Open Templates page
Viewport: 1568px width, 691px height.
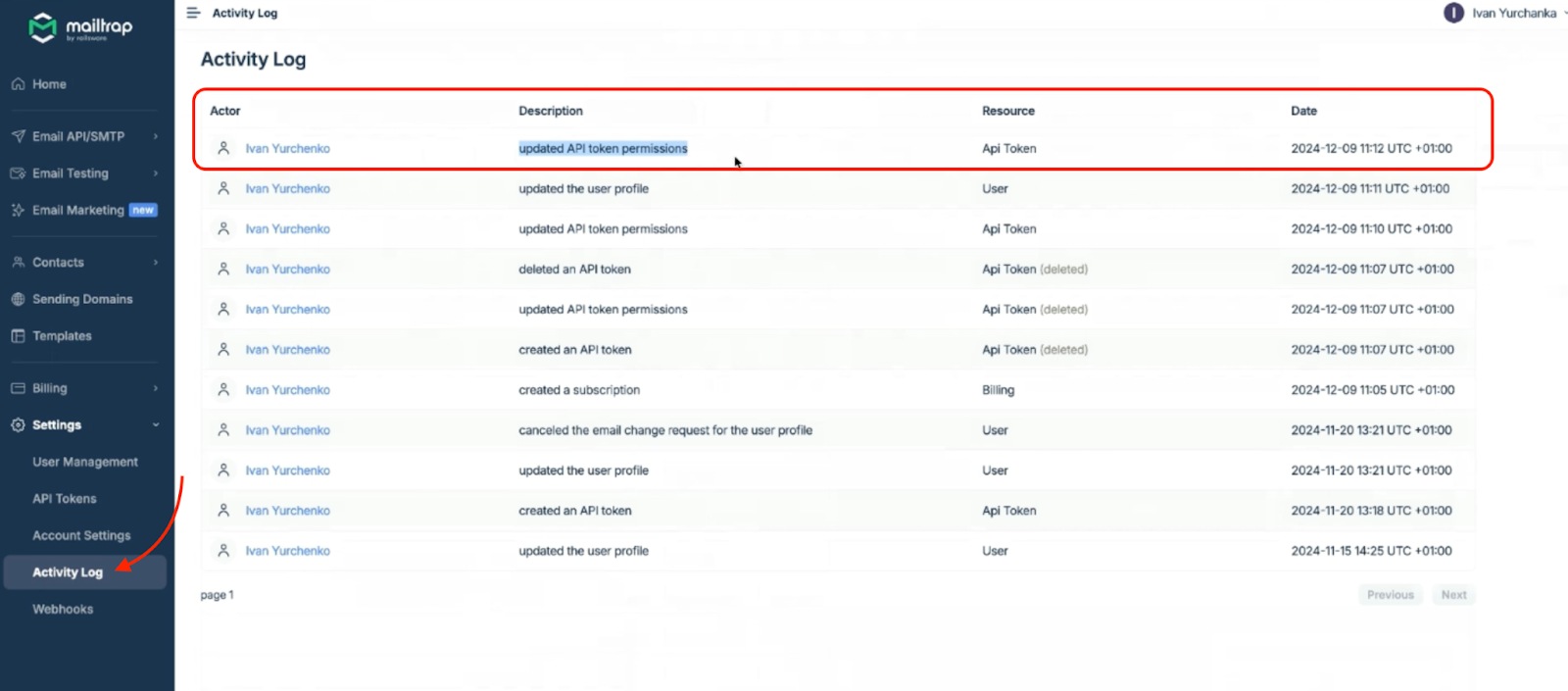62,336
